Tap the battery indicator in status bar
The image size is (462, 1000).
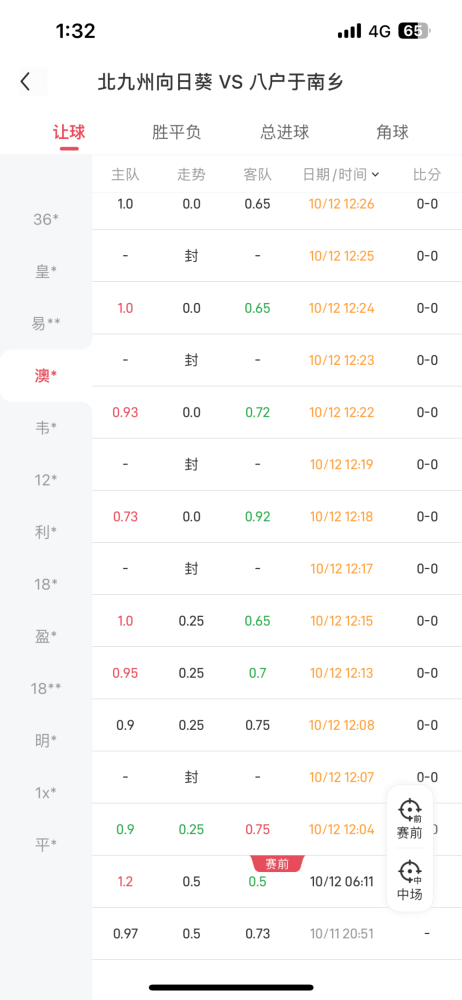pos(414,31)
